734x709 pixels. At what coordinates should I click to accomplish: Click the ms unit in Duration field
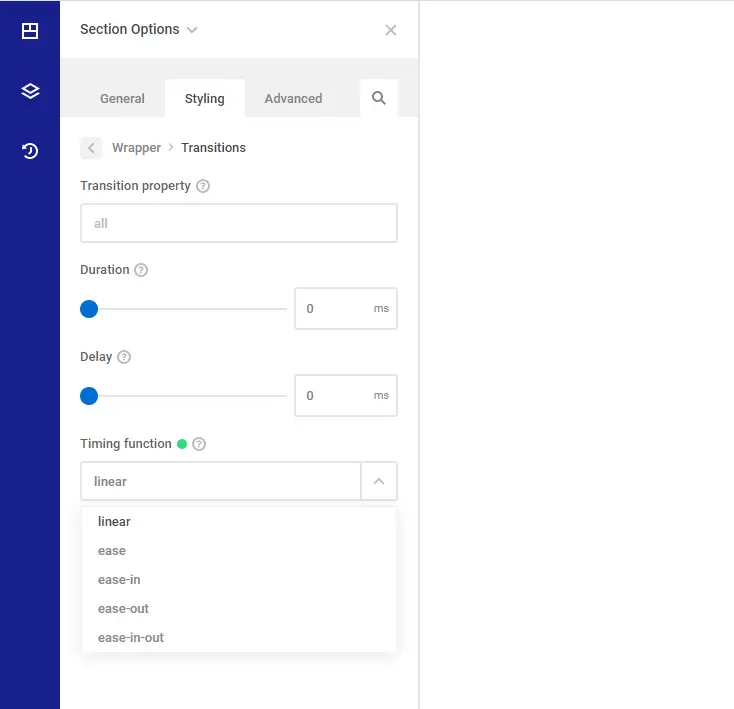pyautogui.click(x=381, y=308)
